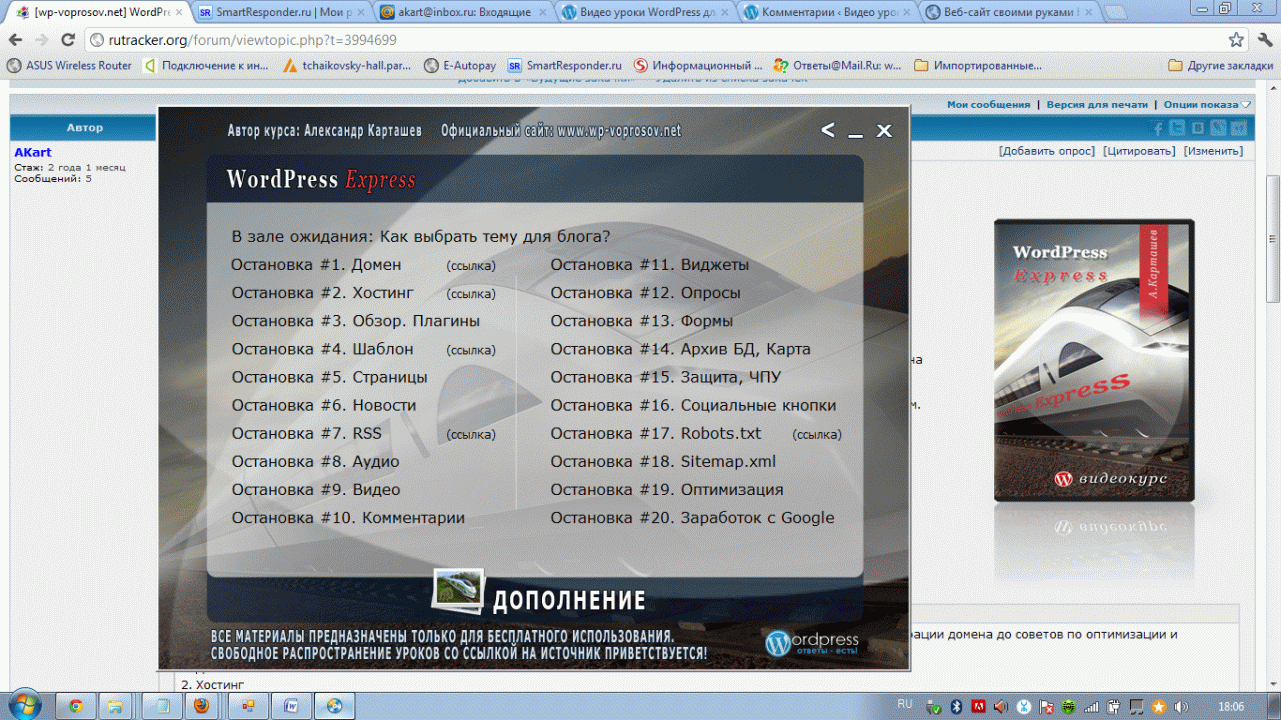Open the Другие закладки folder

click(x=1221, y=65)
